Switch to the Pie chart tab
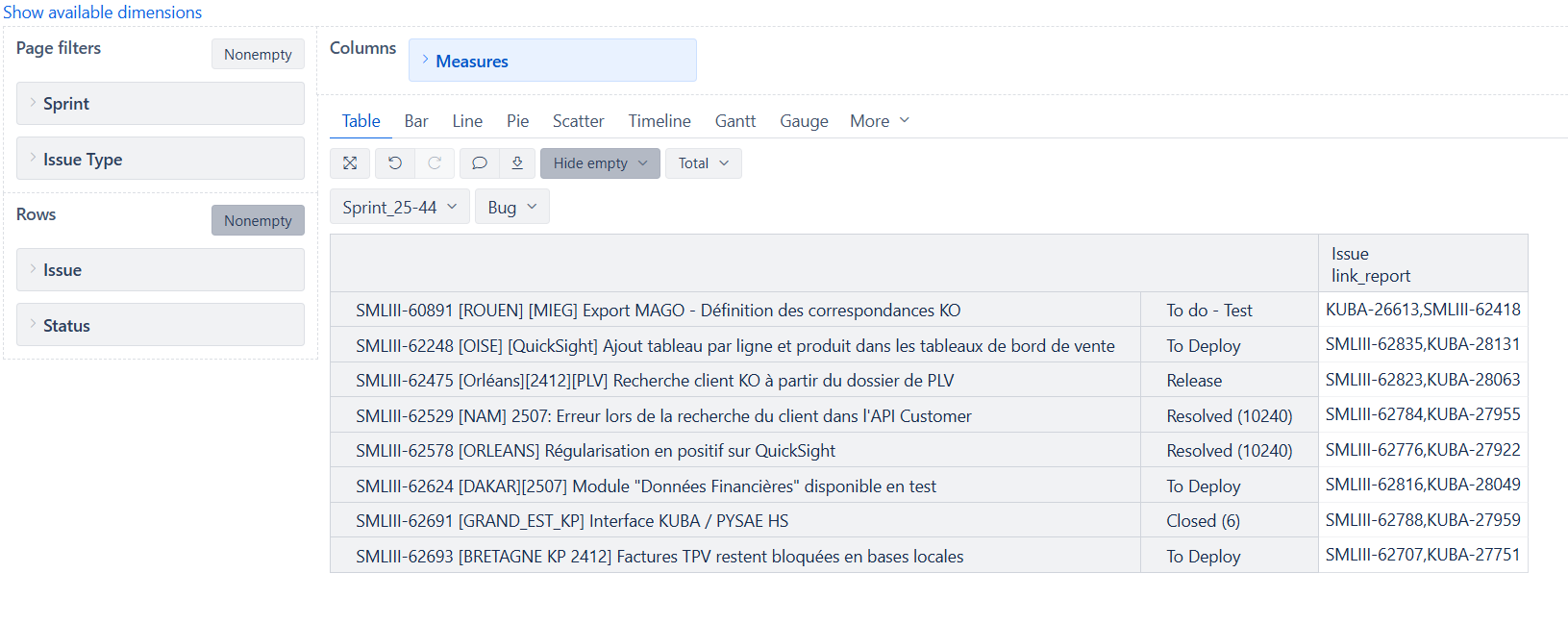Screen dimensions: 1568x623 [517, 121]
